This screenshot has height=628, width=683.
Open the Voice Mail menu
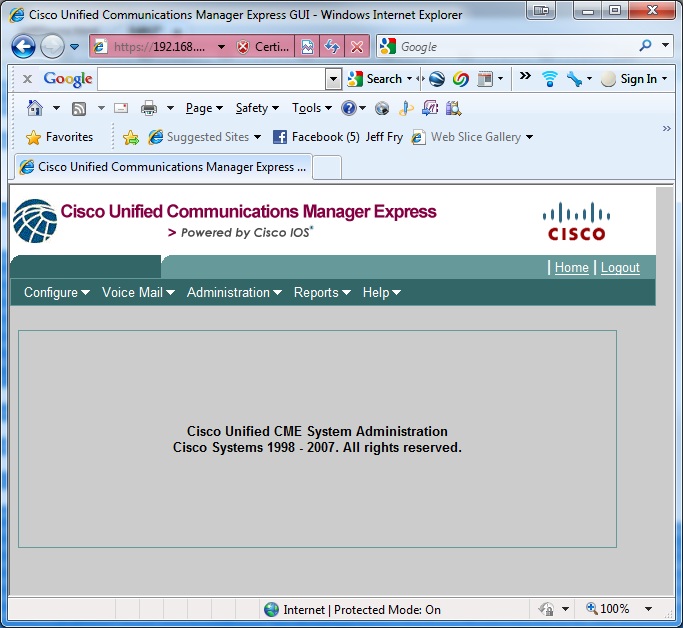[x=138, y=293]
